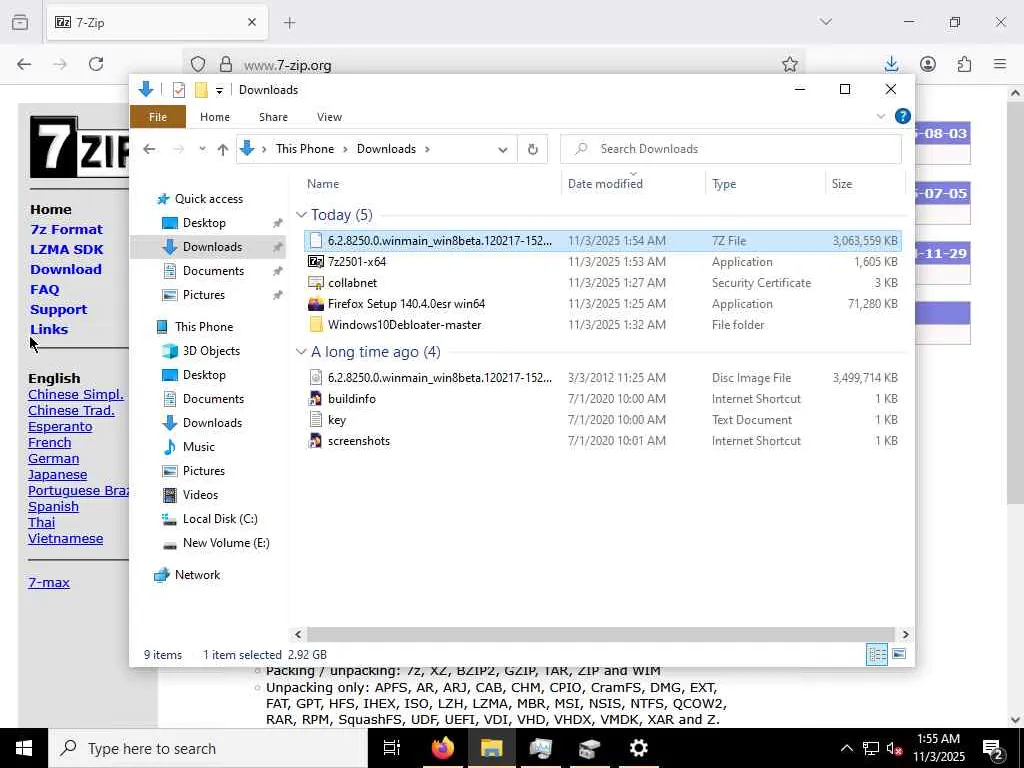Open Explorer help icon
The image size is (1024, 768).
[903, 116]
